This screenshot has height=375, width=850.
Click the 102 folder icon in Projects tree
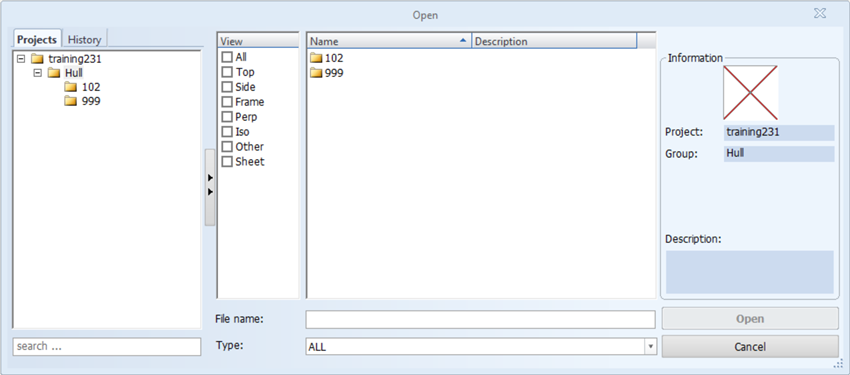pos(70,87)
